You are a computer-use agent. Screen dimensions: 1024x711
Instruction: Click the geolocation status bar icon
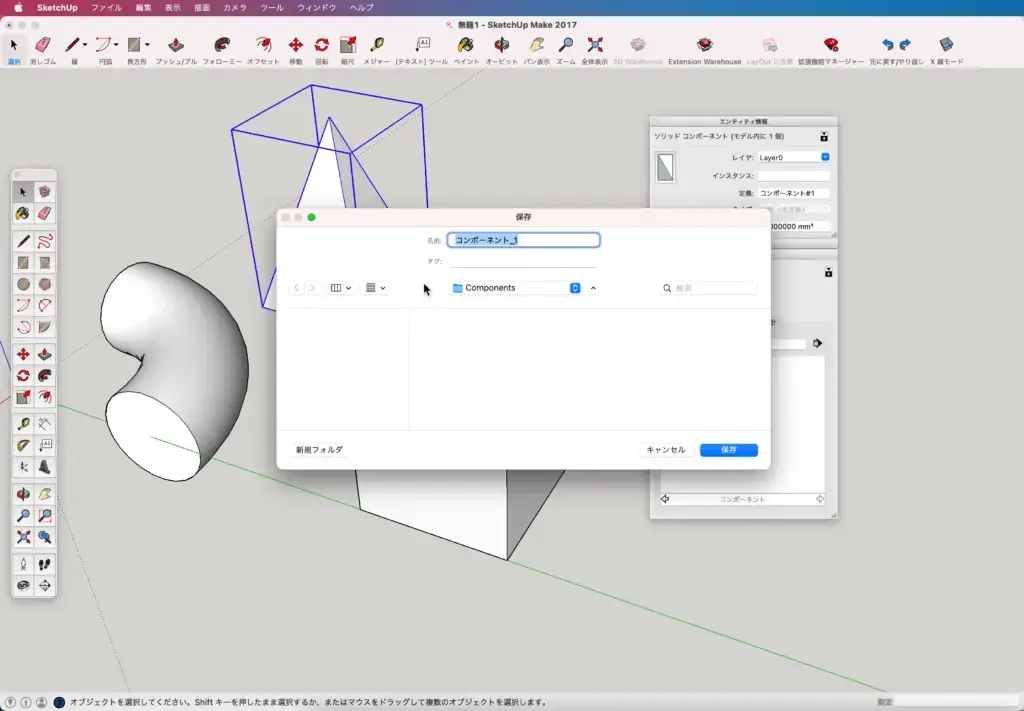click(x=10, y=703)
